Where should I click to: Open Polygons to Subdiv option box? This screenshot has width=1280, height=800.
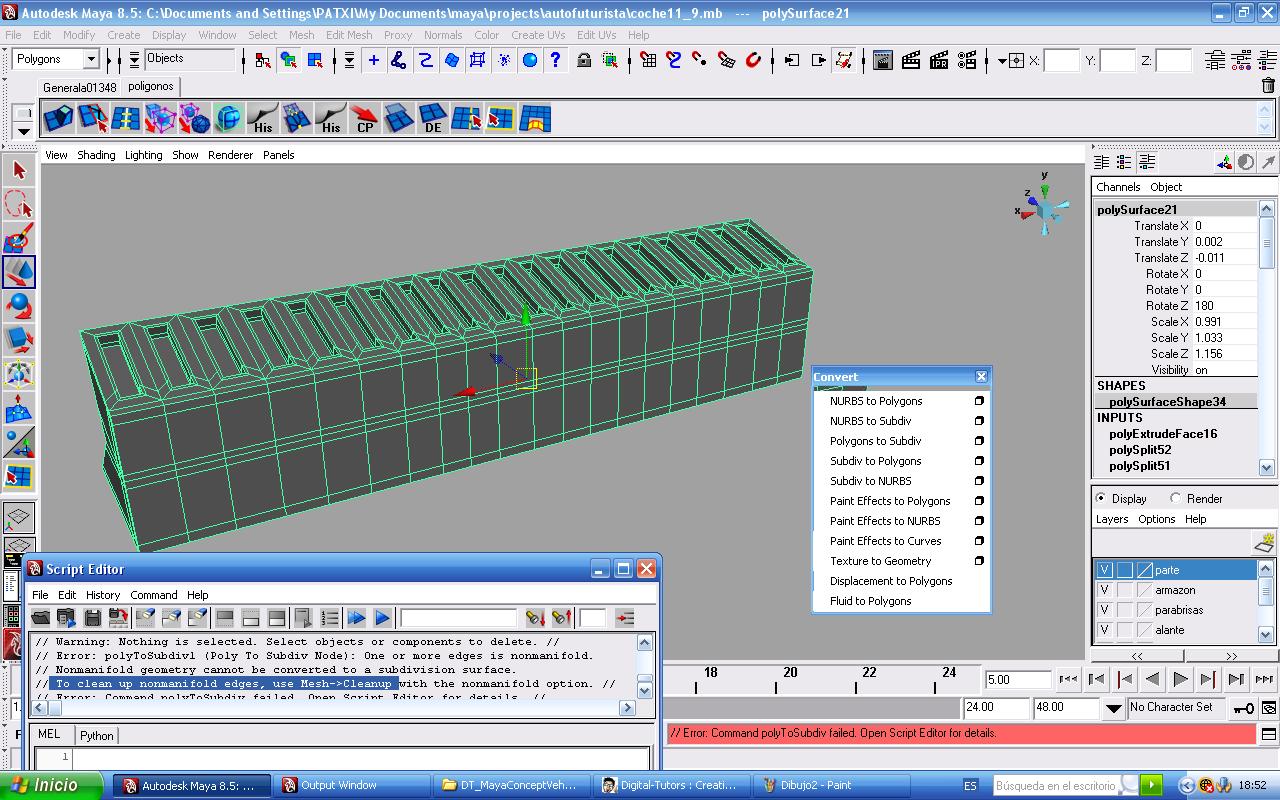(979, 441)
